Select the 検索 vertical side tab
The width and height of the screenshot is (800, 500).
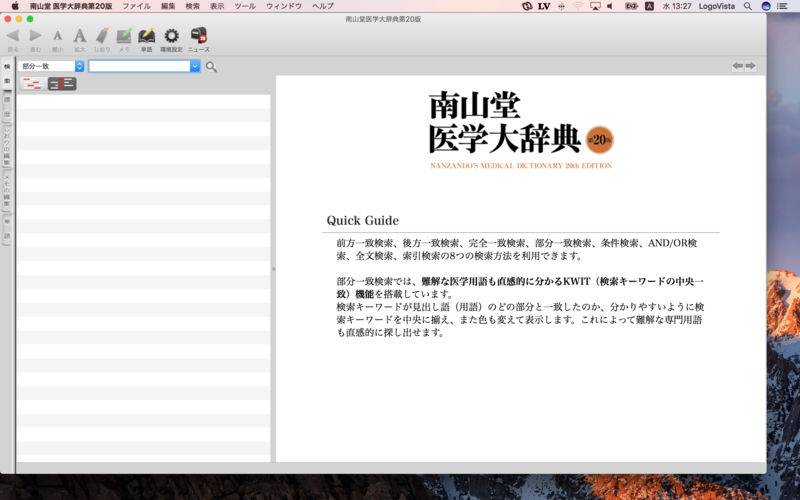(7, 74)
